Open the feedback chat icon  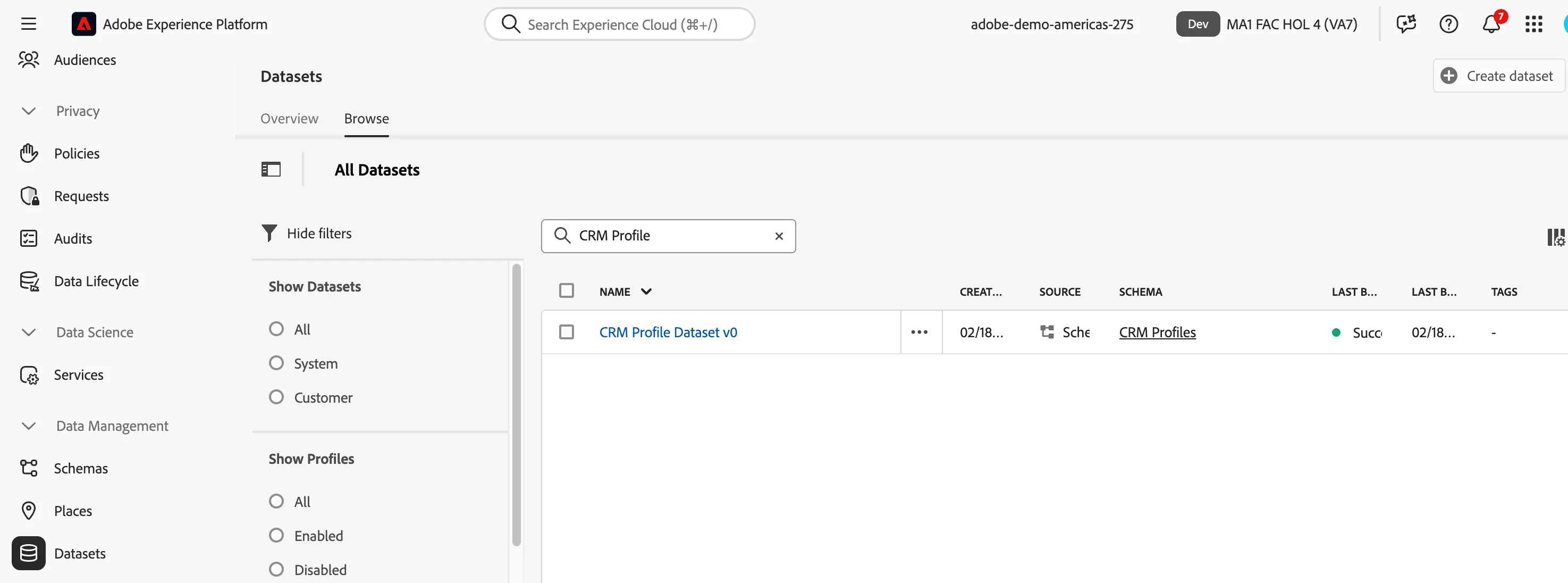1406,24
